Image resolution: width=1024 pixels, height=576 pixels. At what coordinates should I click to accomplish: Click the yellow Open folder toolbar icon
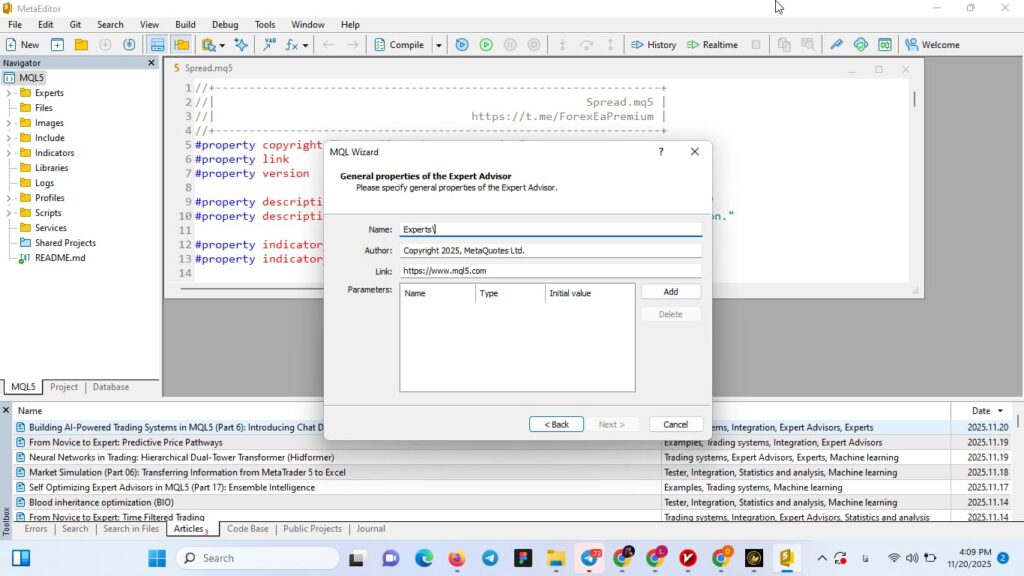81,45
